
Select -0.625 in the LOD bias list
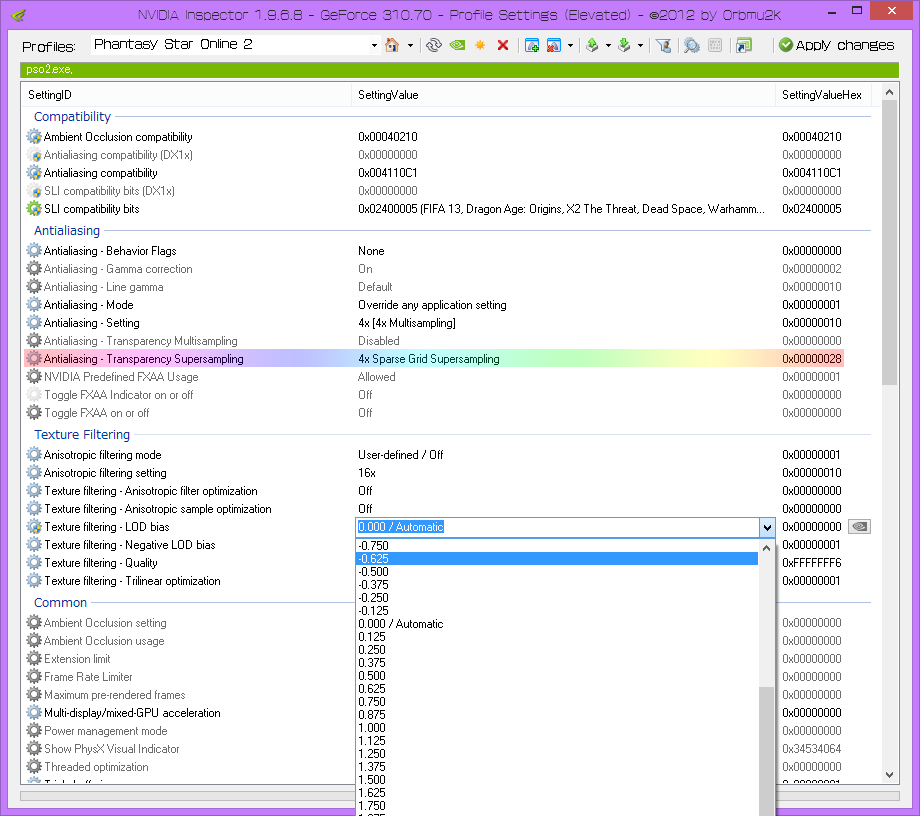tap(557, 558)
